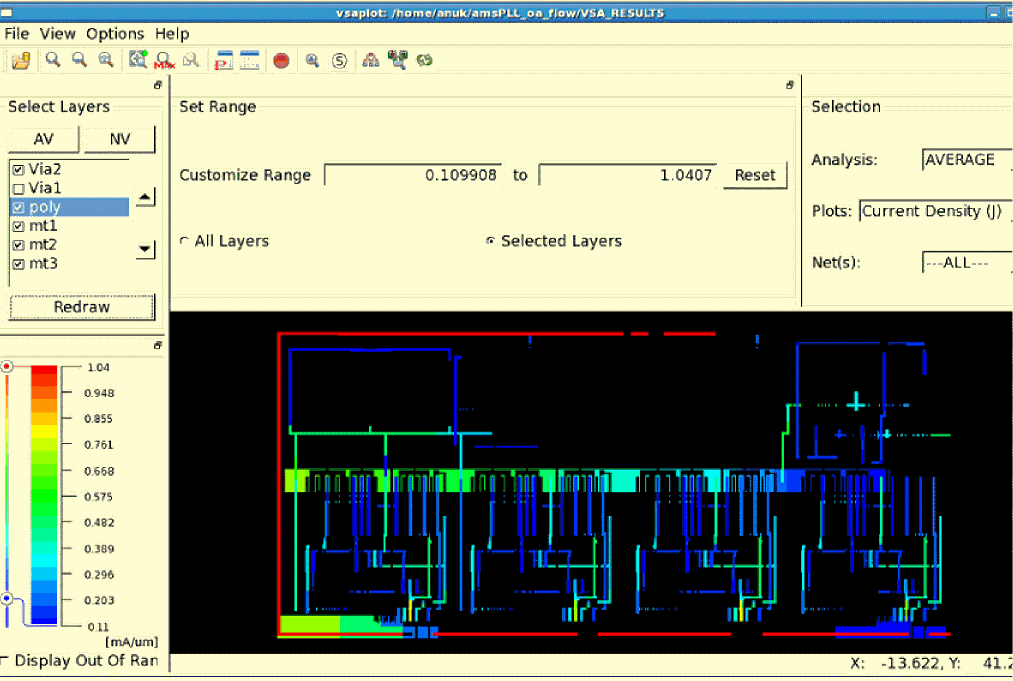
Task: Click the Max zoom magnifier icon
Action: (x=164, y=61)
